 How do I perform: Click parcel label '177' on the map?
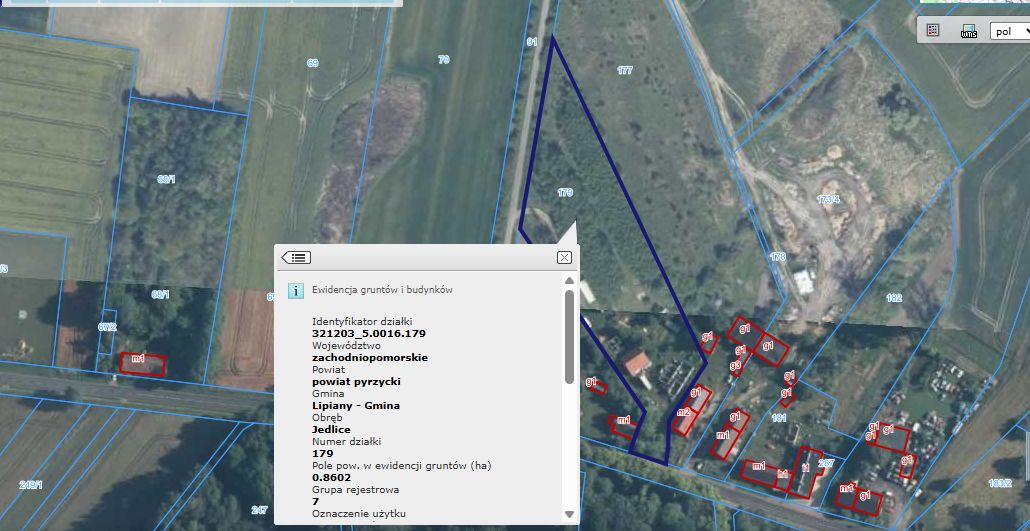(625, 70)
